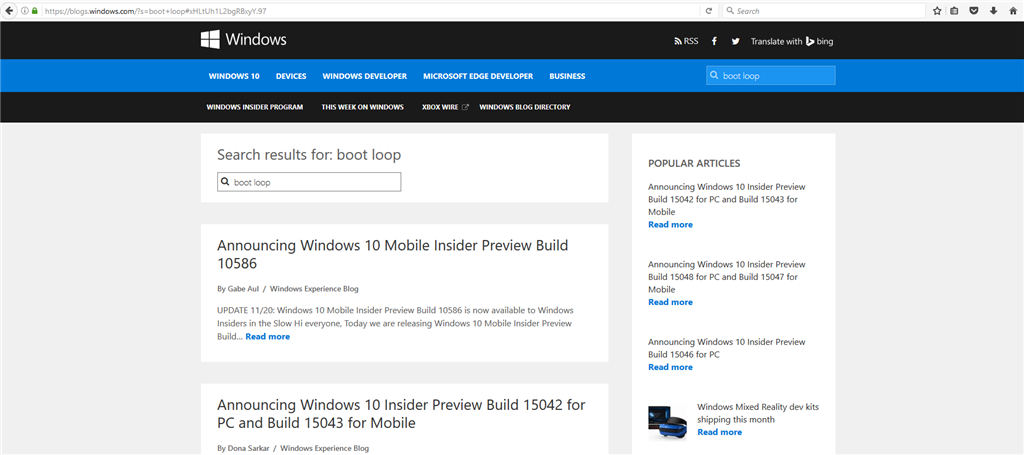This screenshot has width=1024, height=455.
Task: Open article Build 15042 for PC headline
Action: [401, 413]
